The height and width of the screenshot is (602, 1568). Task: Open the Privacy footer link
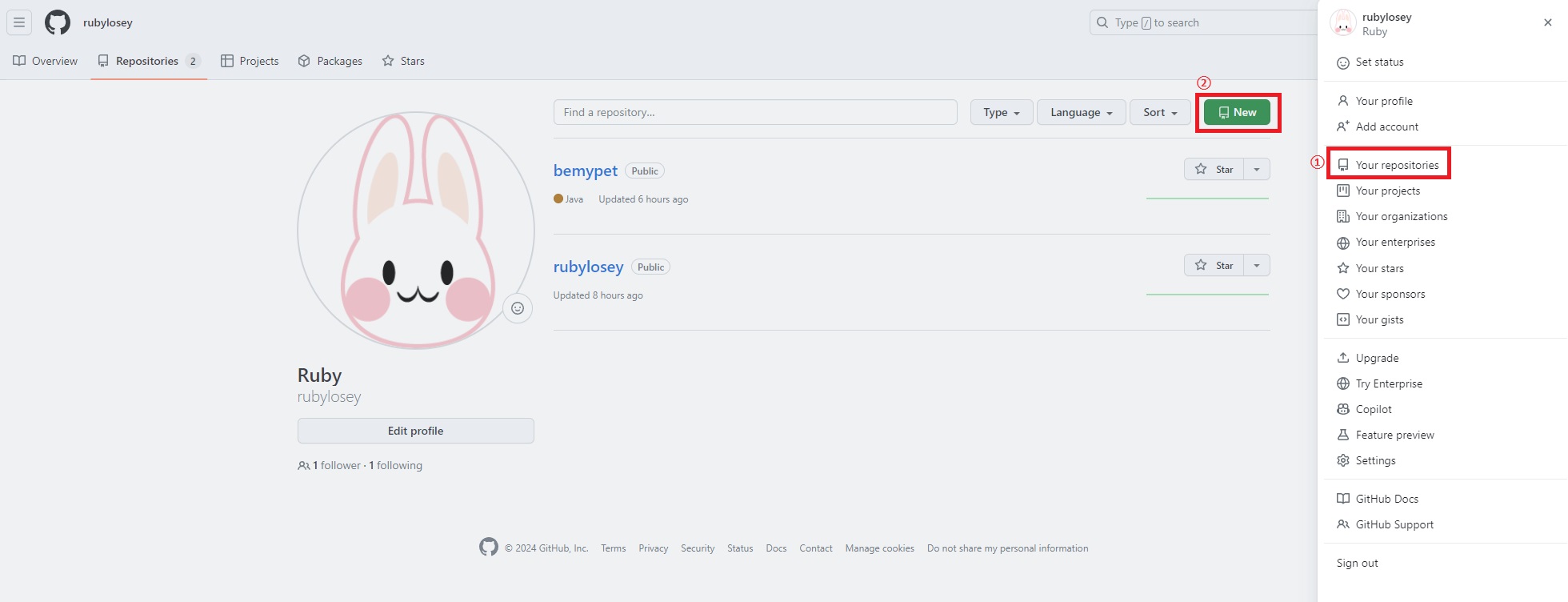[654, 548]
